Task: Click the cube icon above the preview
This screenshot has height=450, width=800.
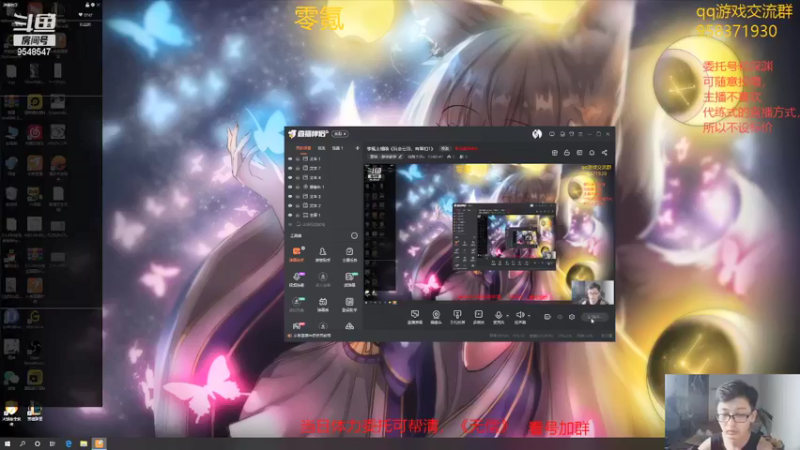Action: point(555,153)
